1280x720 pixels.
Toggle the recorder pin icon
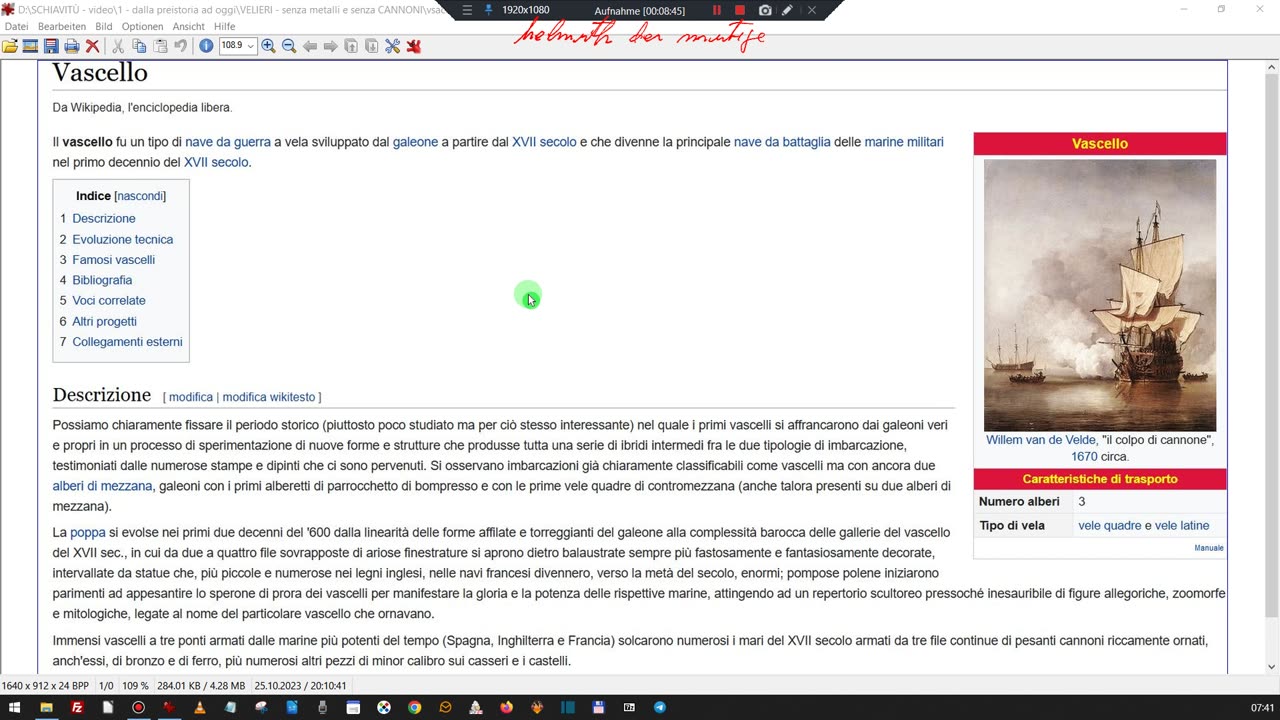[489, 10]
